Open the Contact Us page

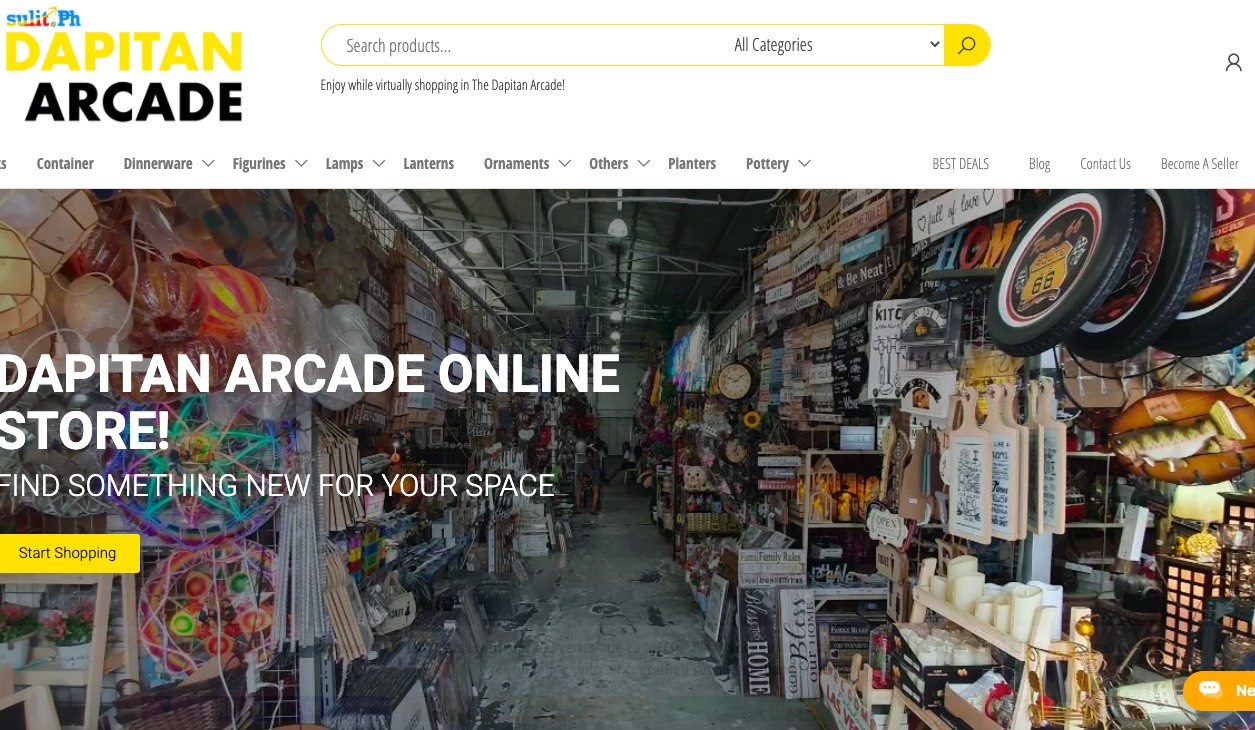point(1105,164)
